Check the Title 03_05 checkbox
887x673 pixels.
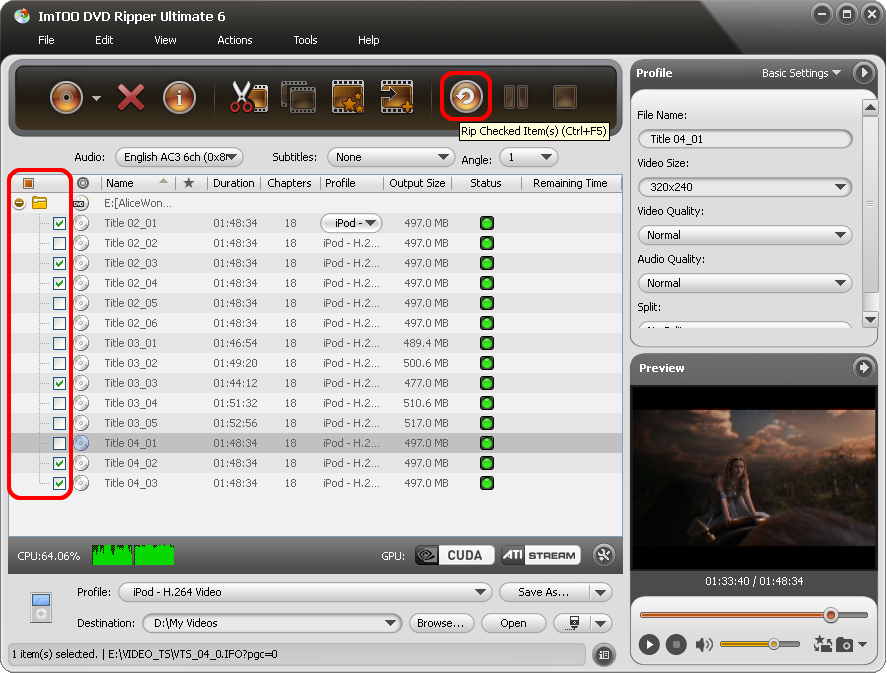pos(59,423)
